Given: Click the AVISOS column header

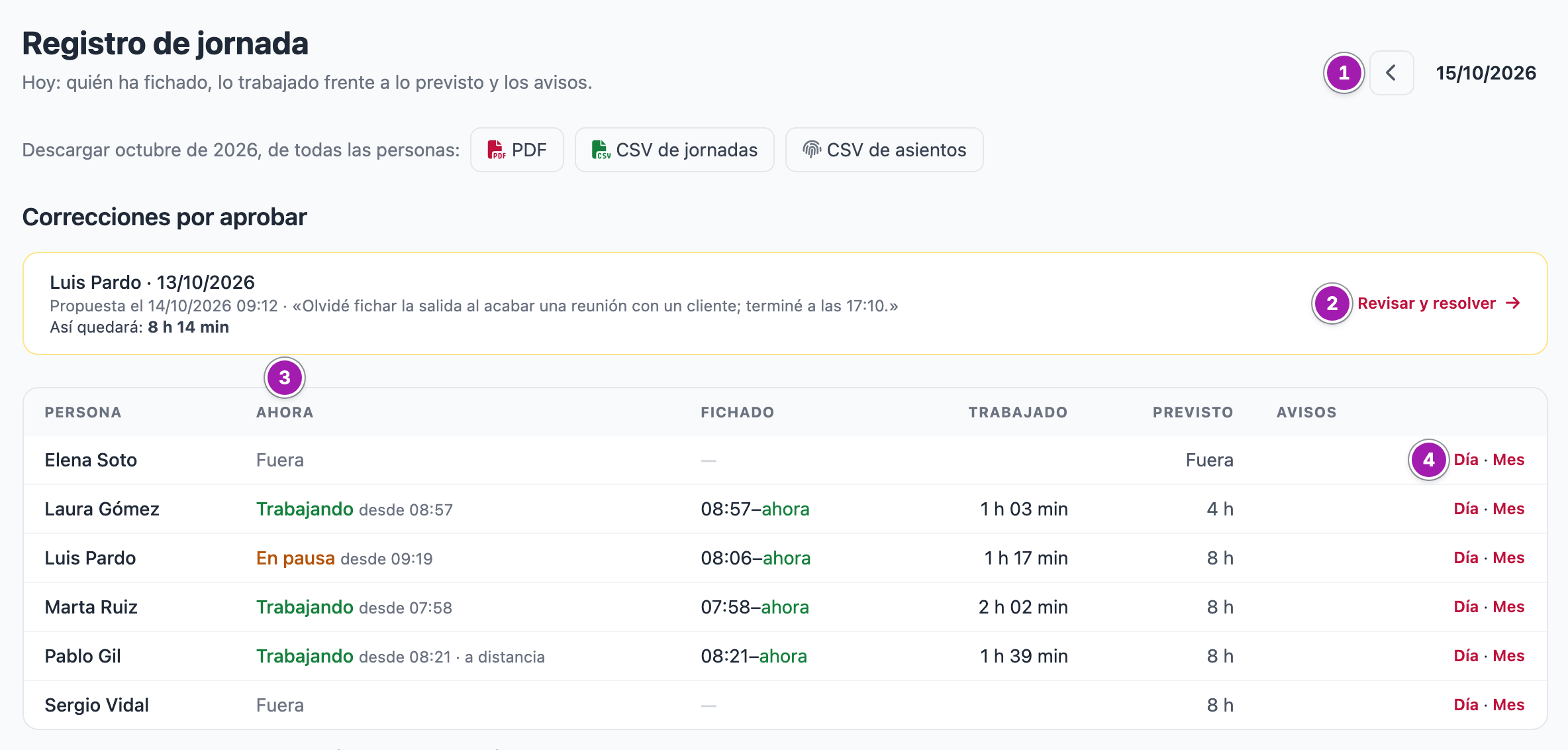Looking at the screenshot, I should pyautogui.click(x=1306, y=412).
